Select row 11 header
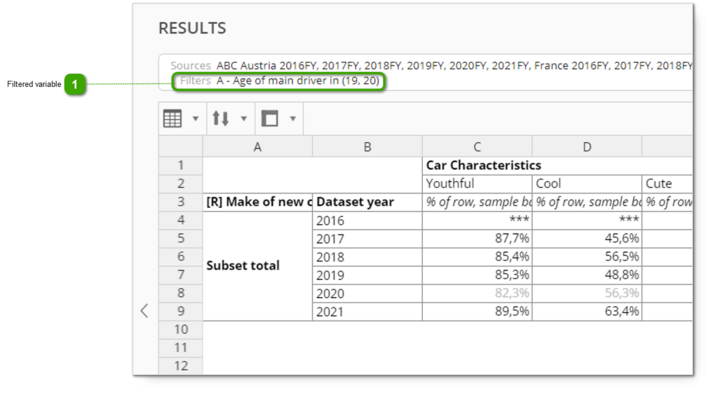Image resolution: width=711 pixels, height=393 pixels. pyautogui.click(x=180, y=348)
